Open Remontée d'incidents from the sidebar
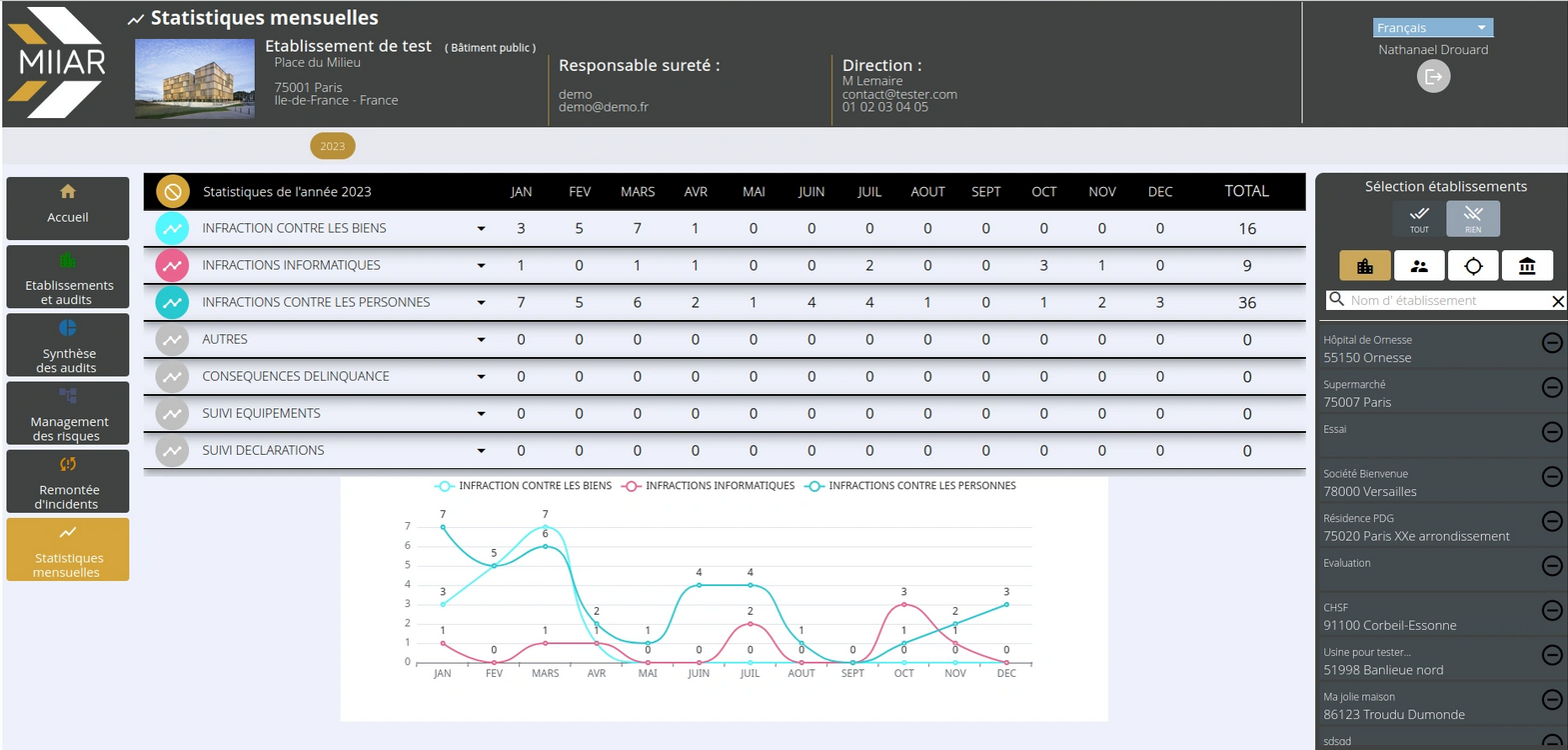Viewport: 1568px width, 750px height. coord(68,481)
